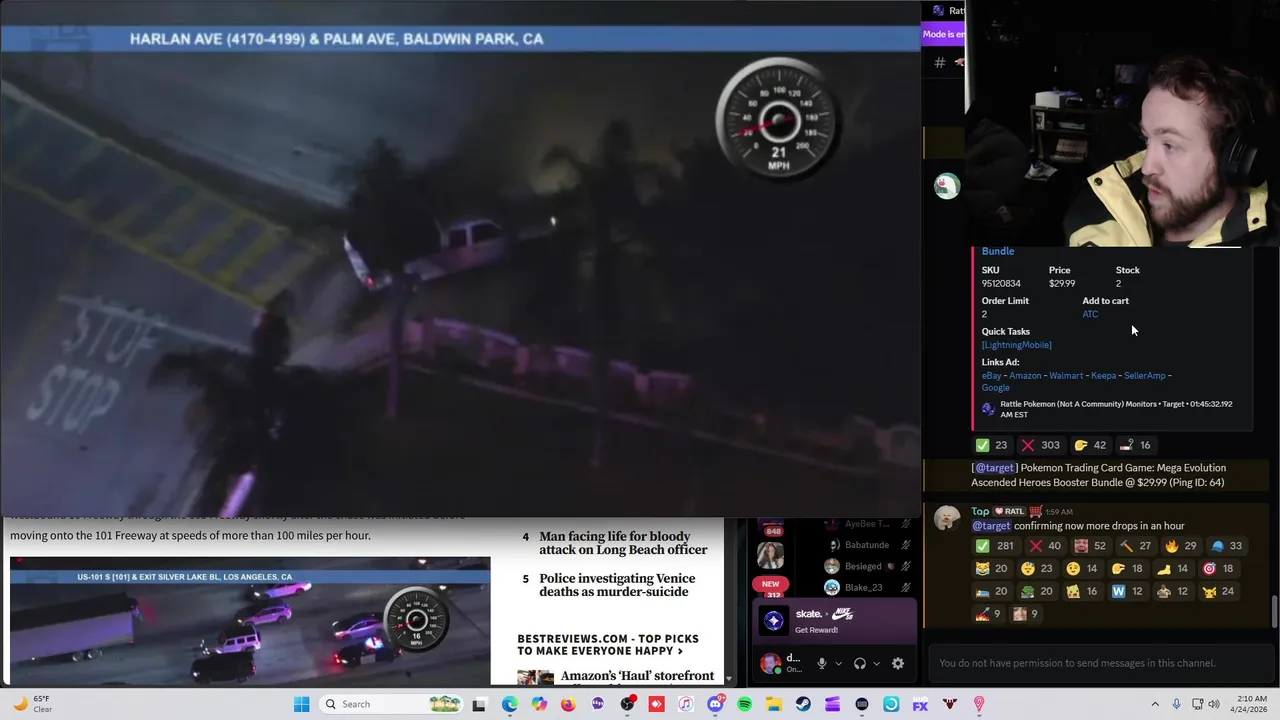Toggle the checkmark reaction showing 281

tap(996, 546)
